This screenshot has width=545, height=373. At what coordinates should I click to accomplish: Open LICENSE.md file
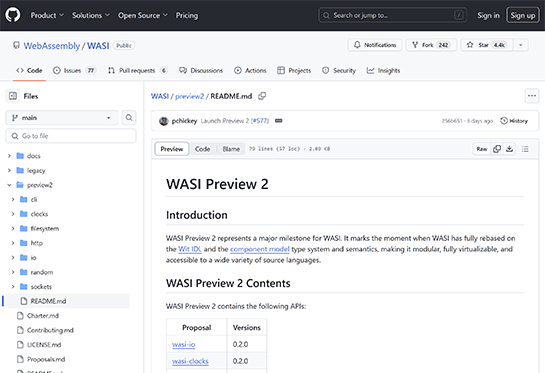coord(44,345)
